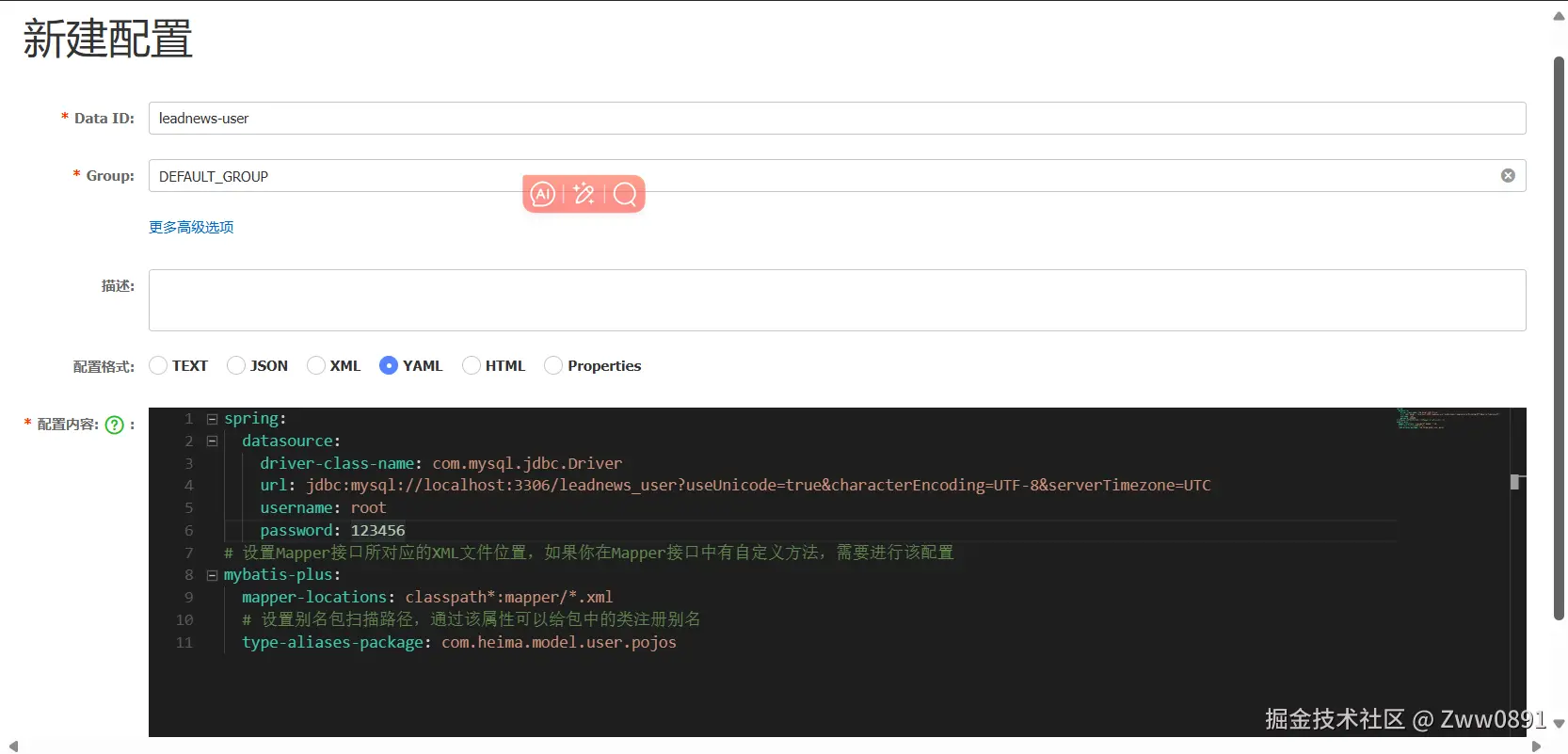Image resolution: width=1568 pixels, height=754 pixels.
Task: Click the com.heima.model.user.pojos value
Action: [x=559, y=643]
